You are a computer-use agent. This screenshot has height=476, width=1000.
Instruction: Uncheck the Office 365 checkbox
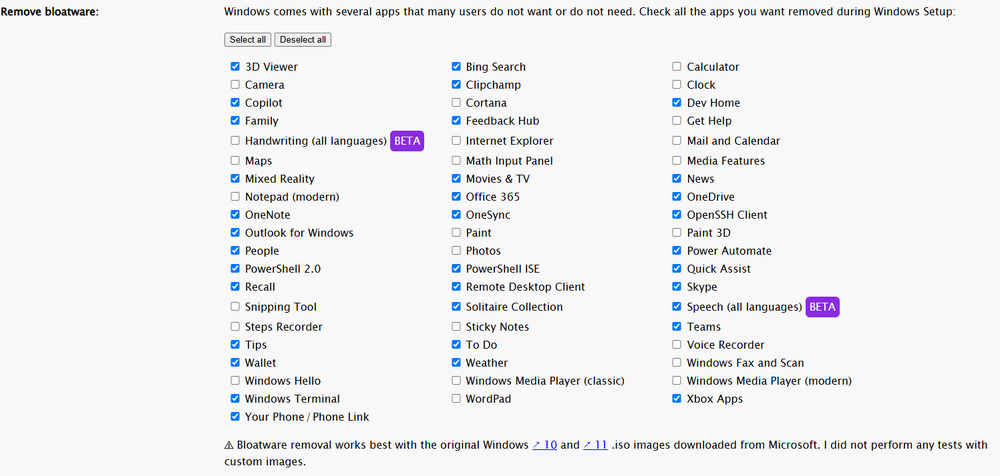456,197
